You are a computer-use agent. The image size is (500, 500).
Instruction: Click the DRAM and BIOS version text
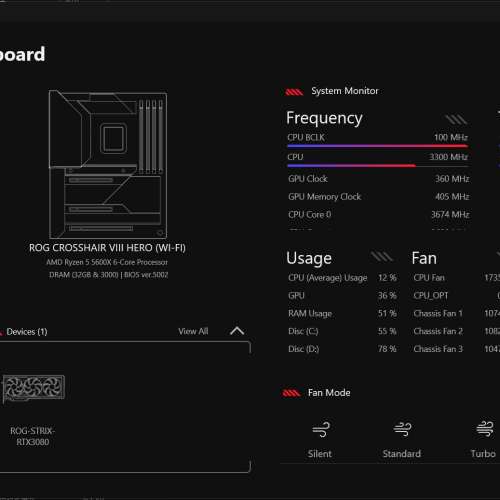coord(109,275)
